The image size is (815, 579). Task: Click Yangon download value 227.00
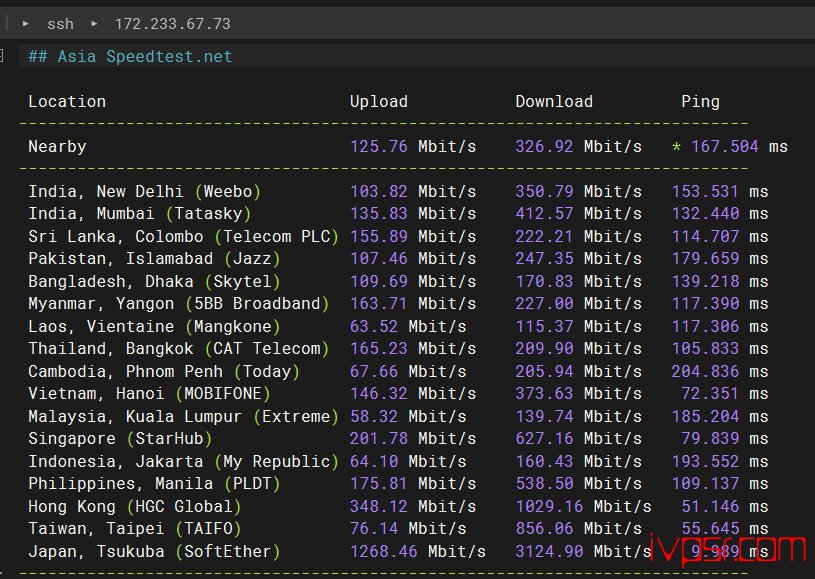click(x=544, y=304)
